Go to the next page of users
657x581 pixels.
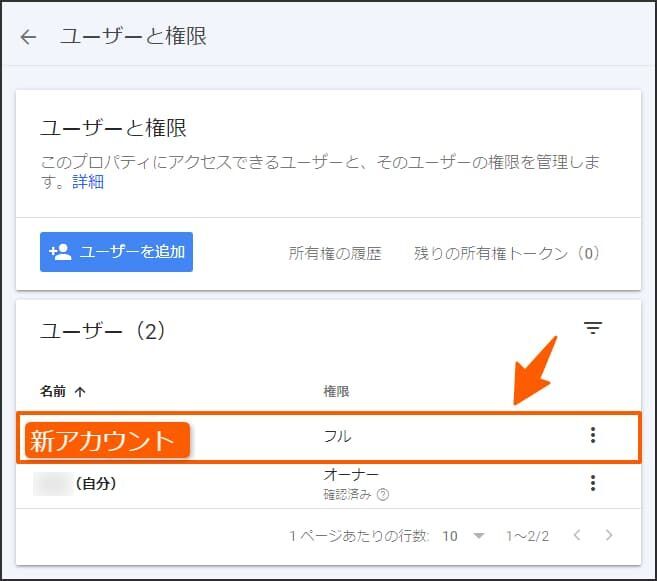coord(609,535)
